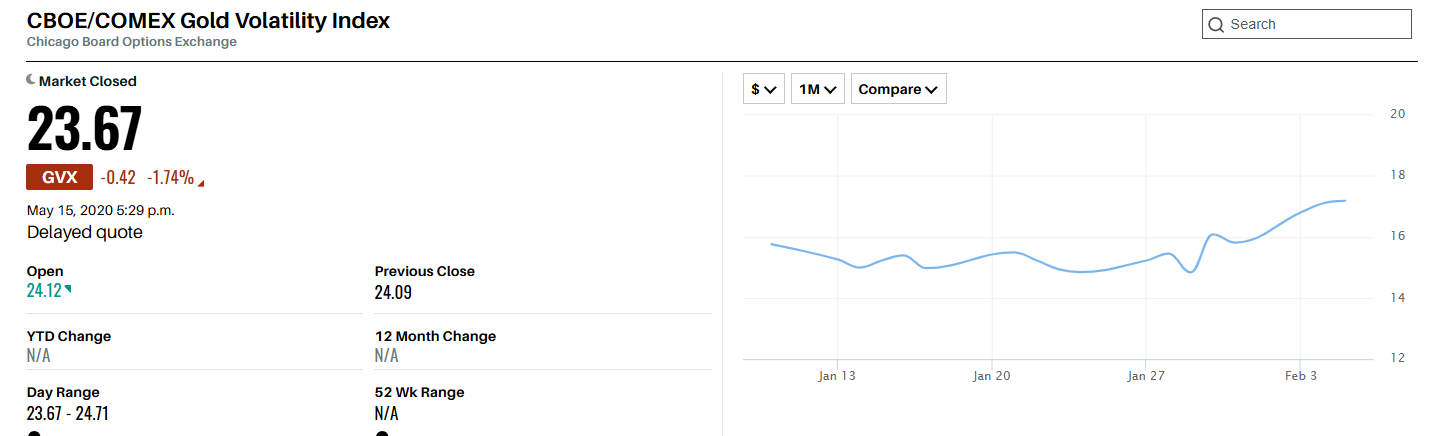This screenshot has height=436, width=1441.
Task: Click the Market Closed moon icon
Action: click(x=31, y=80)
